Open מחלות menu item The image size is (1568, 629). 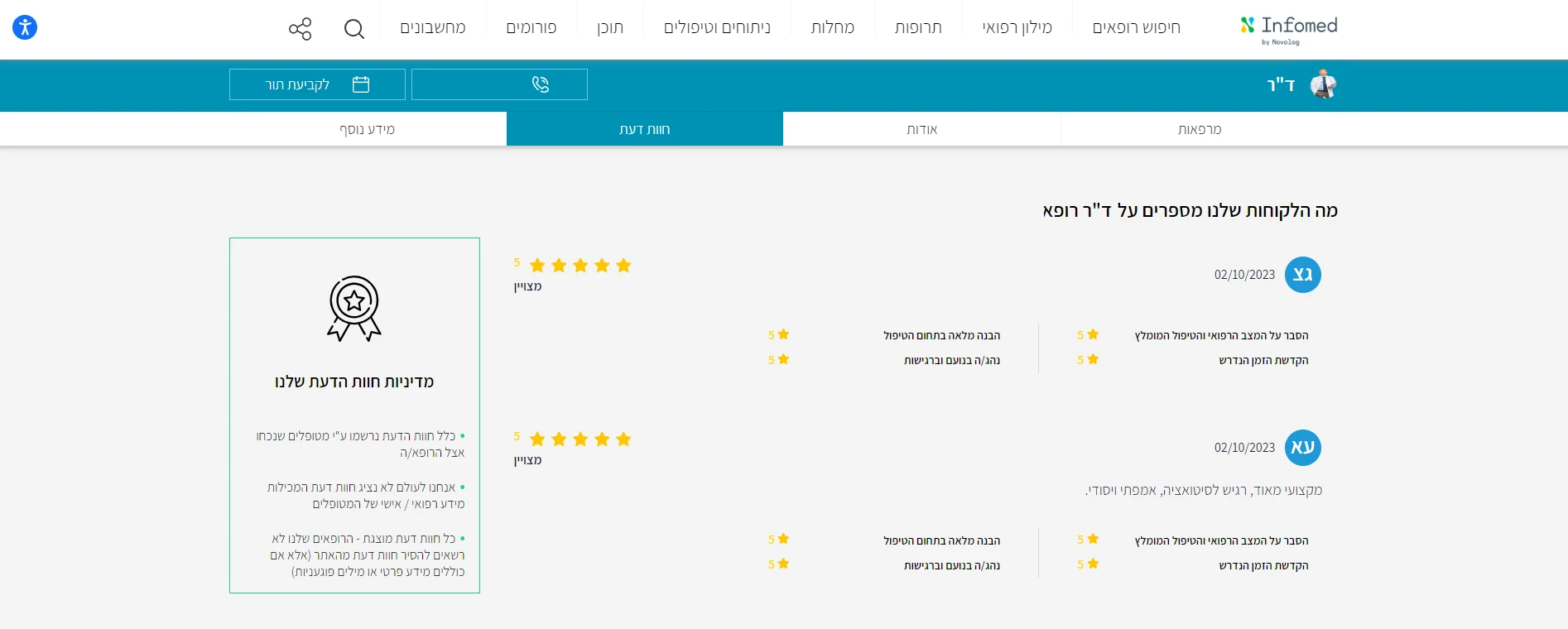click(x=832, y=28)
